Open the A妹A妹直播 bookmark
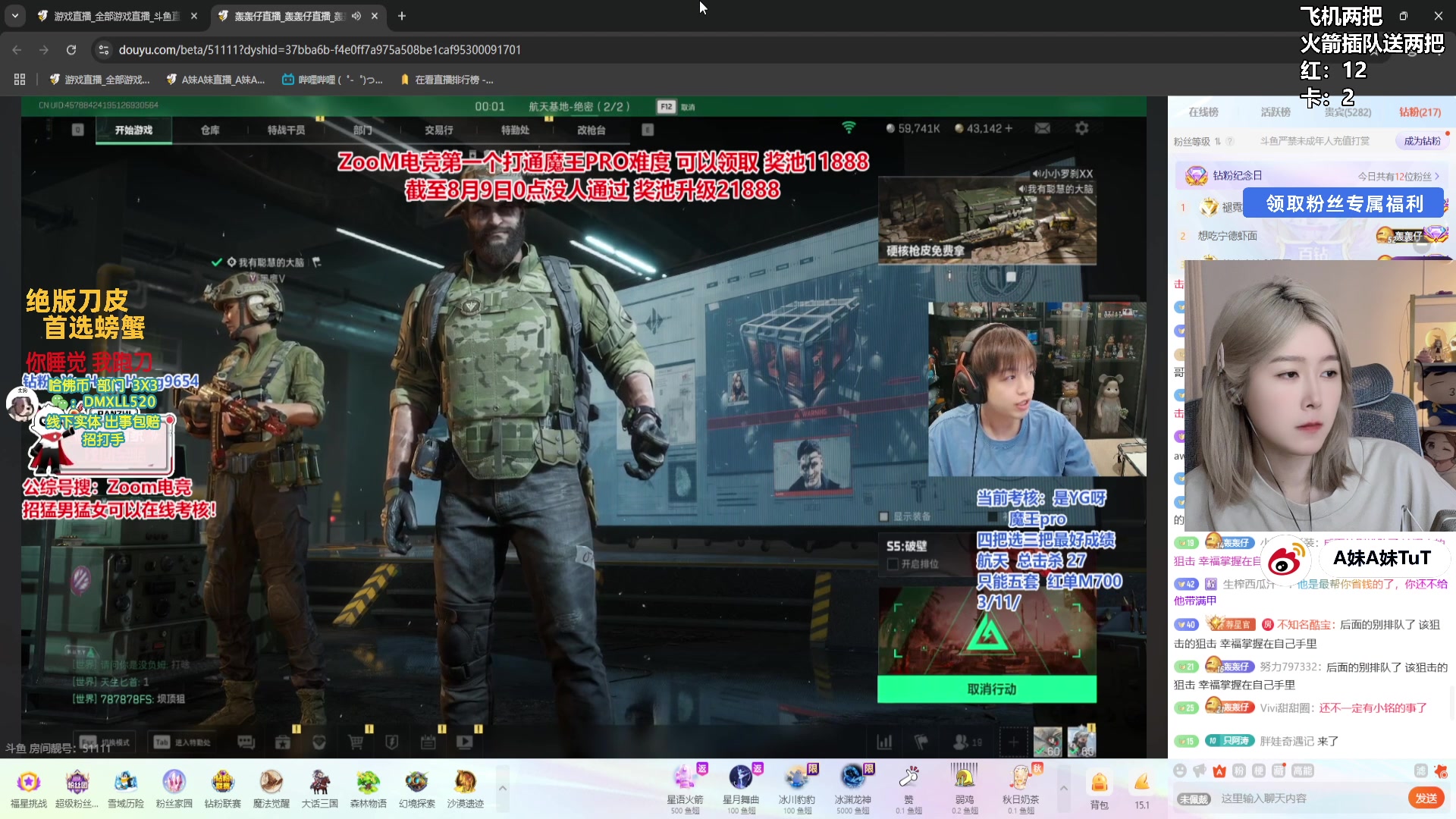This screenshot has height=819, width=1456. coord(215,80)
